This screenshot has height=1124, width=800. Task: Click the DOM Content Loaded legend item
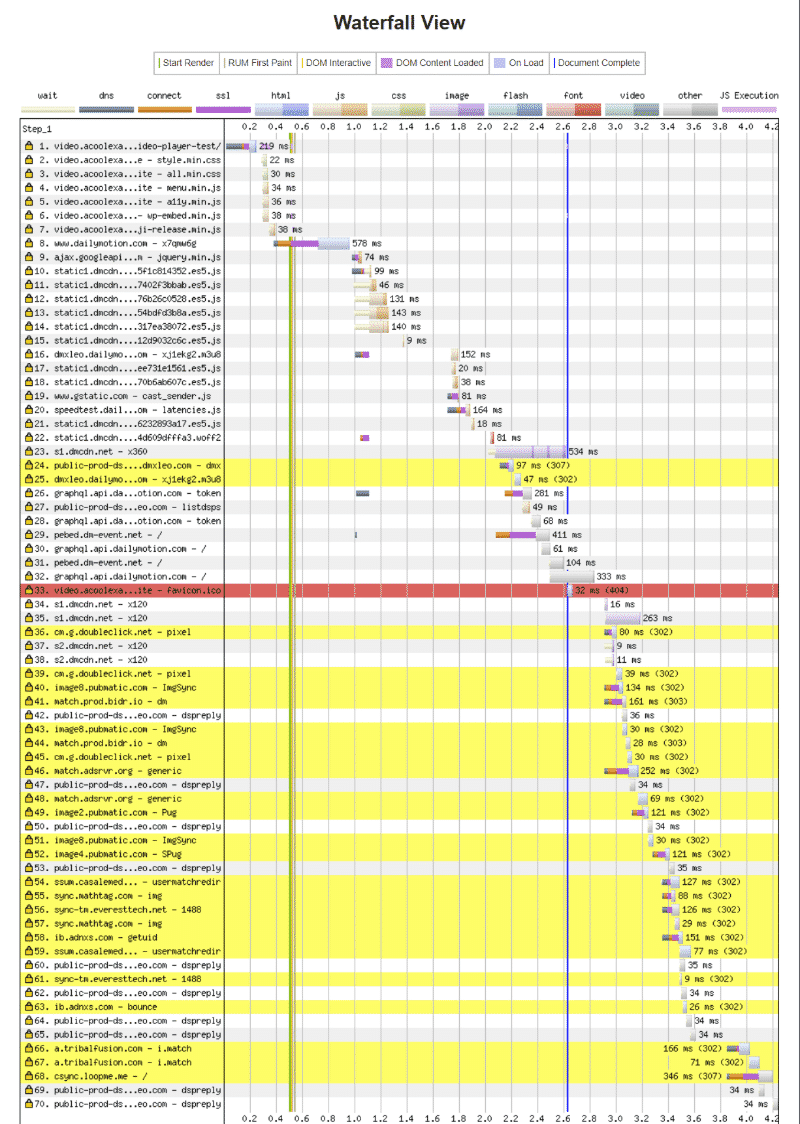pos(431,63)
